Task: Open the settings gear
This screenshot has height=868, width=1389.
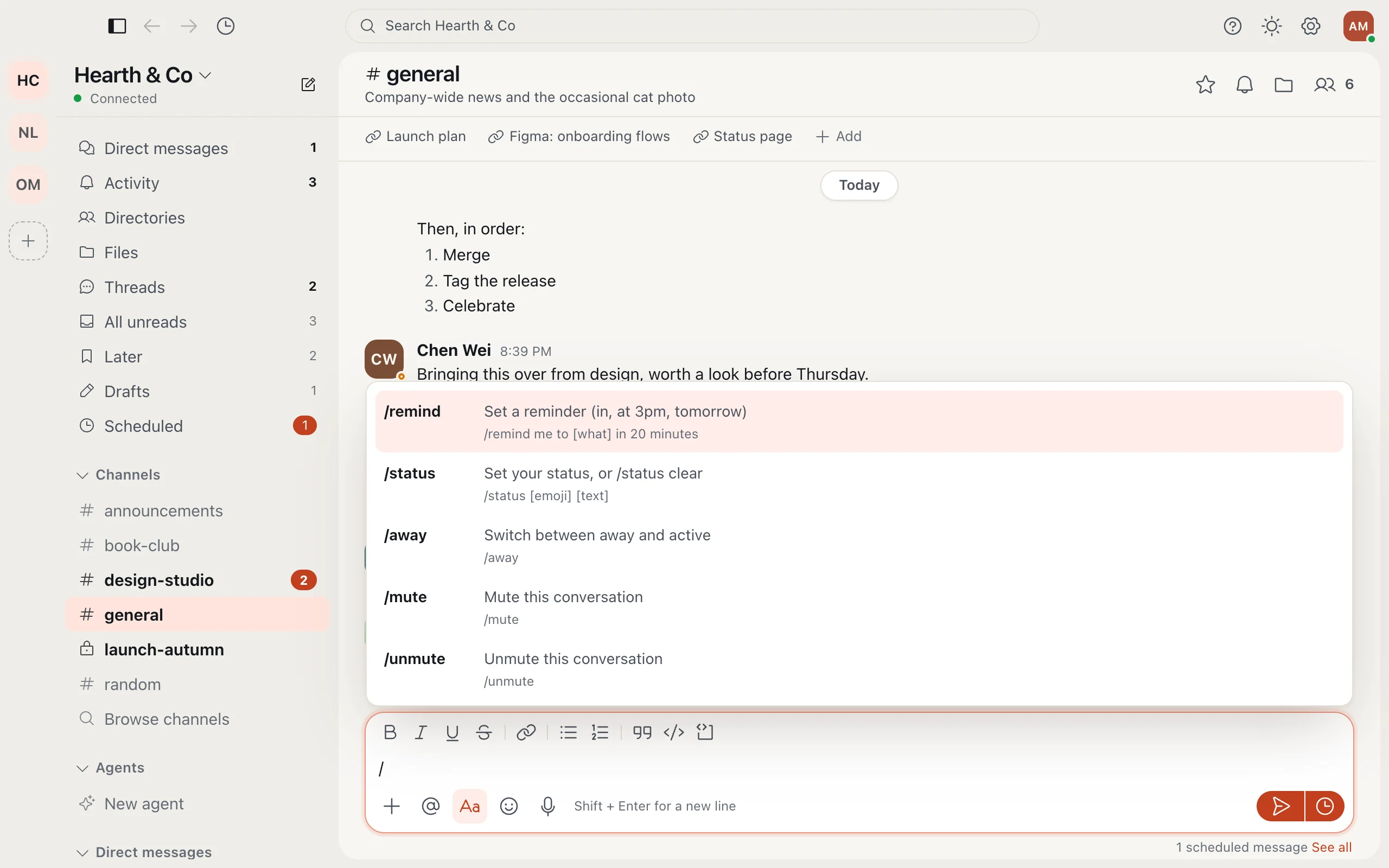Action: click(1310, 26)
